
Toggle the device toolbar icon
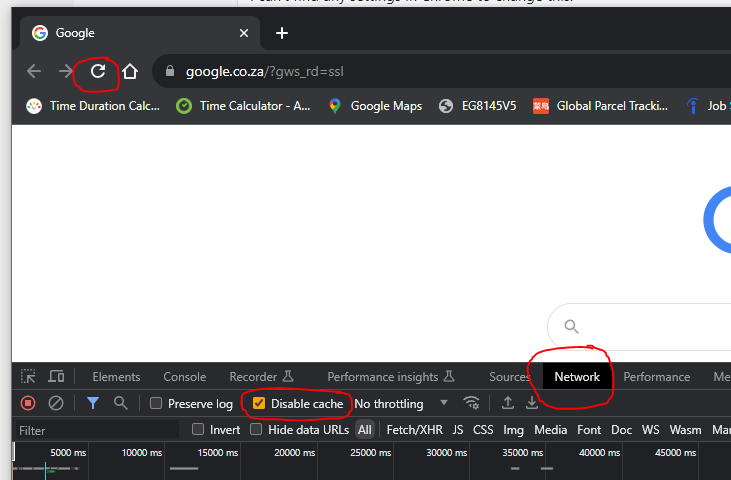pyautogui.click(x=57, y=377)
